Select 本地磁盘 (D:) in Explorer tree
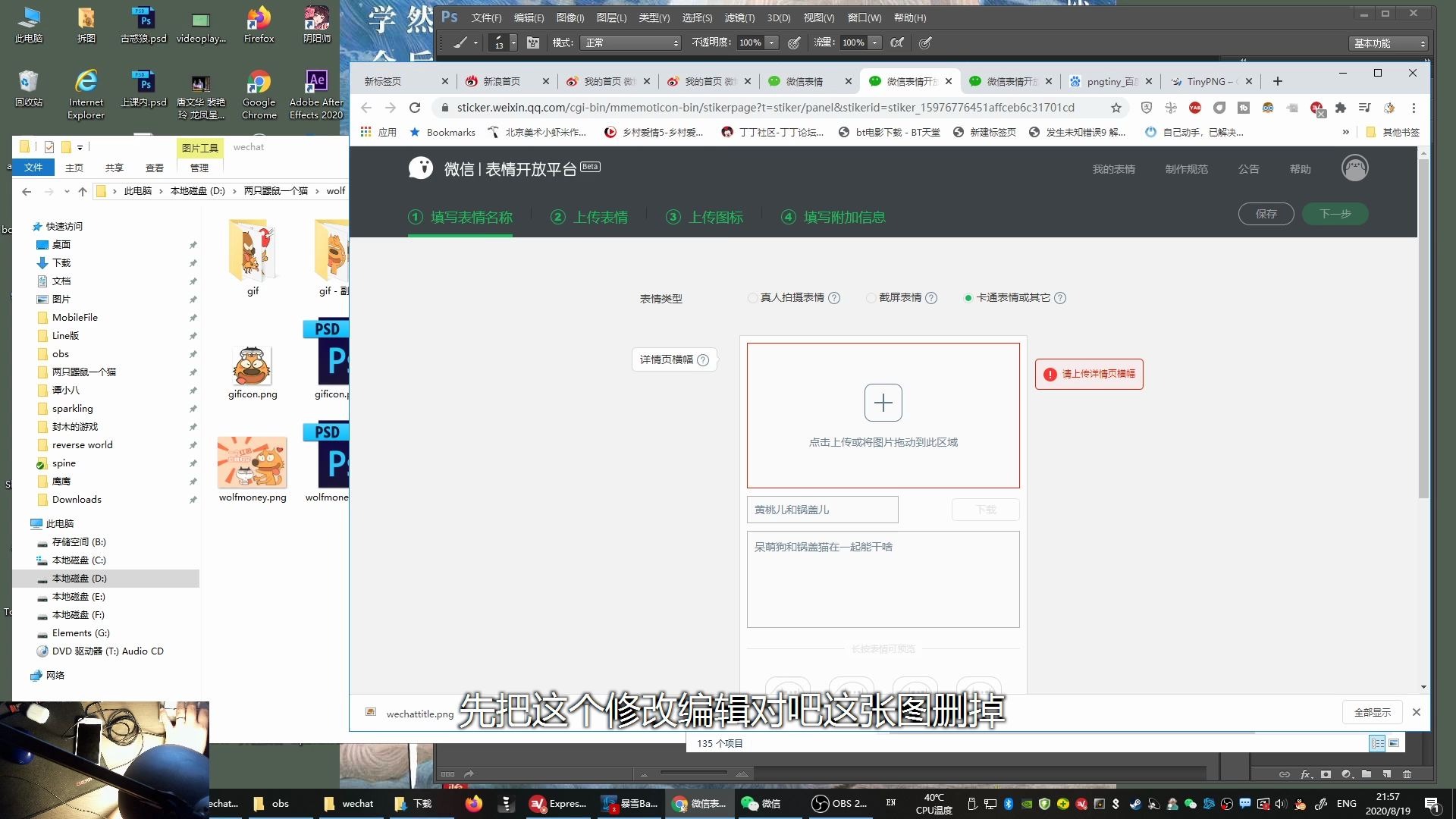 (80, 579)
